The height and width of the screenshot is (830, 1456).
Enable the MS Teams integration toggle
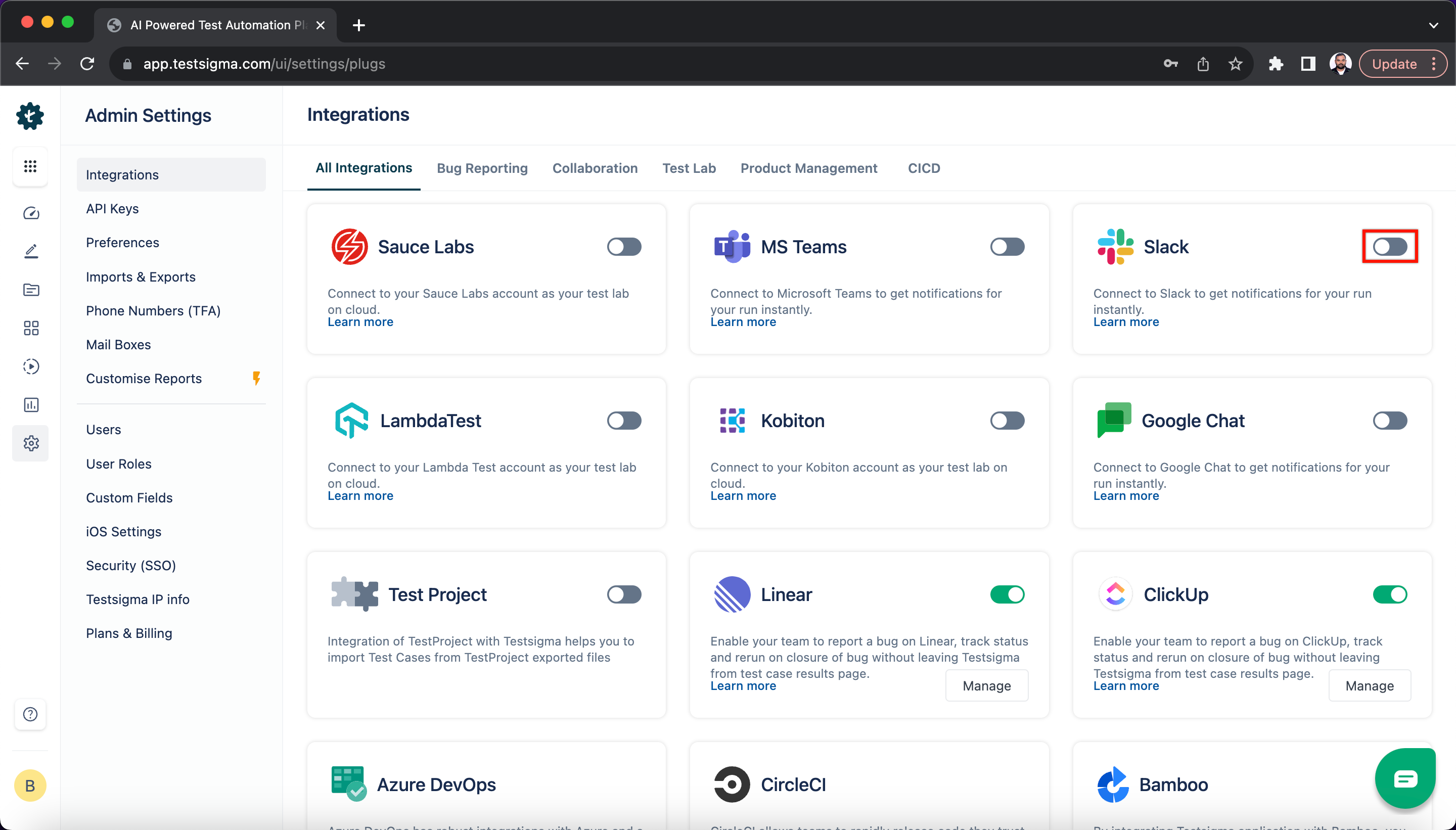pyautogui.click(x=1008, y=247)
